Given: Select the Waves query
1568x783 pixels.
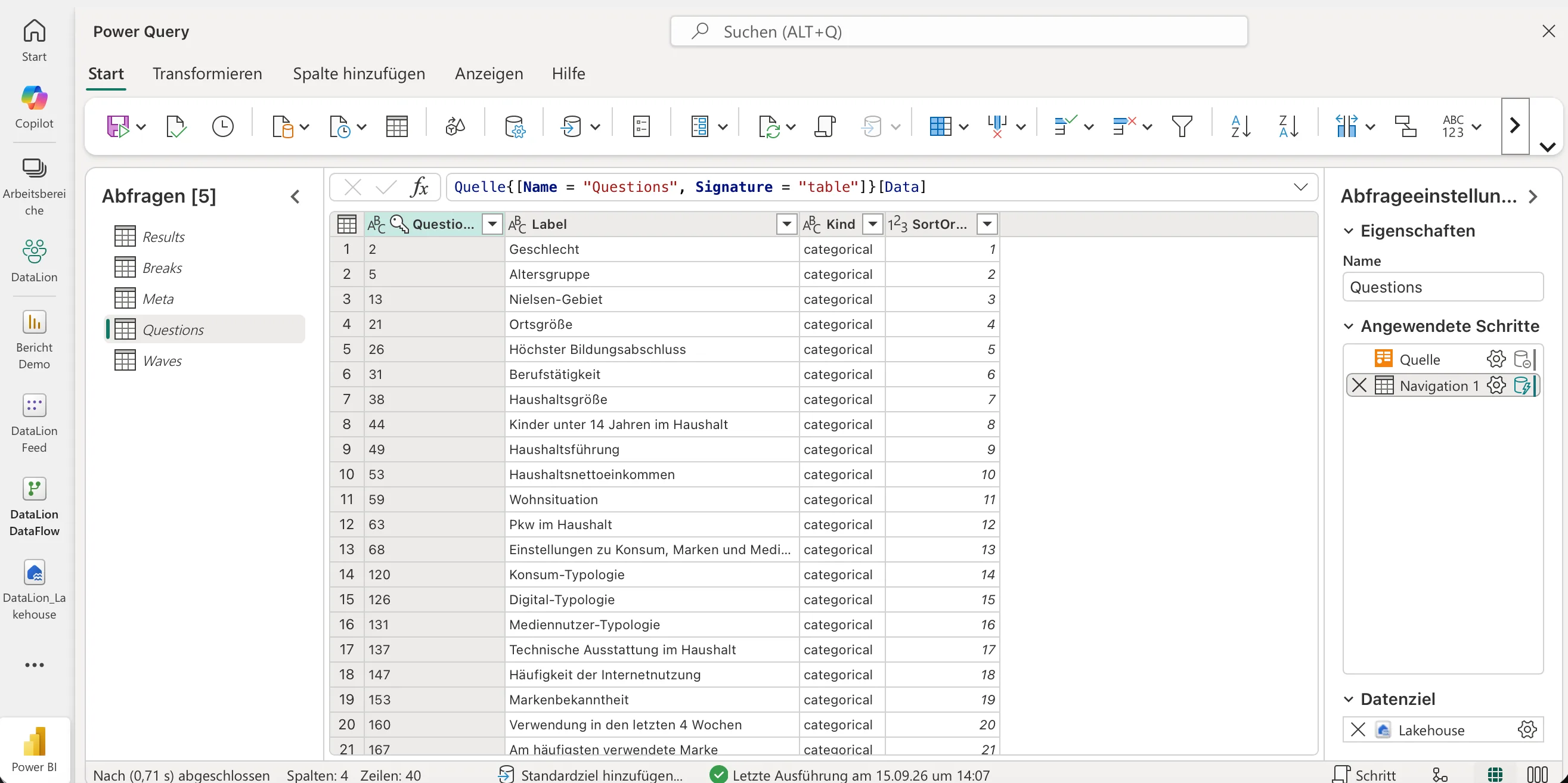Looking at the screenshot, I should pos(205,361).
